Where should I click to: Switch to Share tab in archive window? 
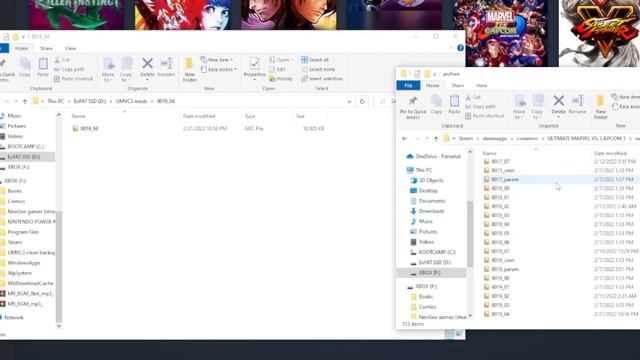tap(458, 85)
